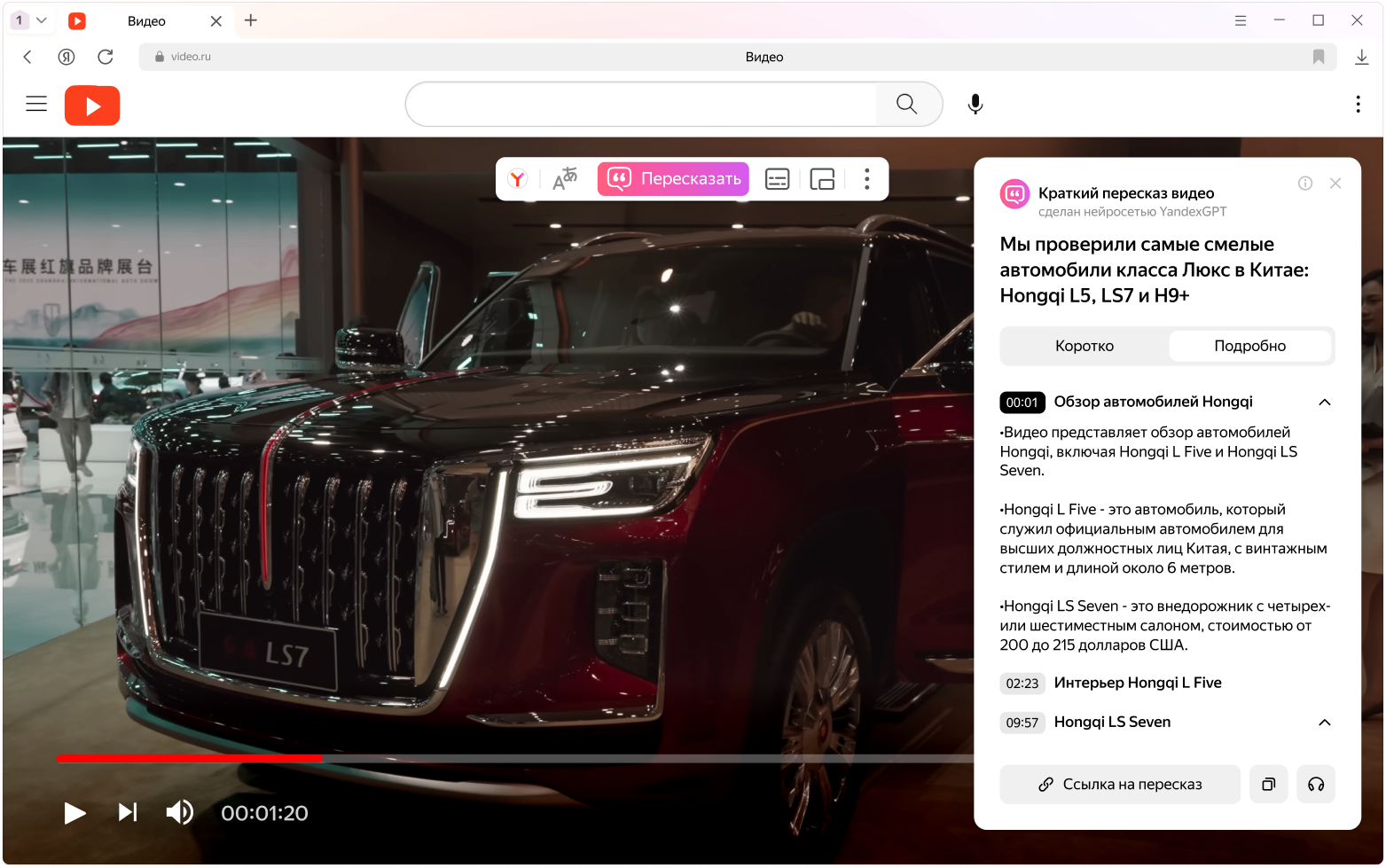Reload the page

106,57
